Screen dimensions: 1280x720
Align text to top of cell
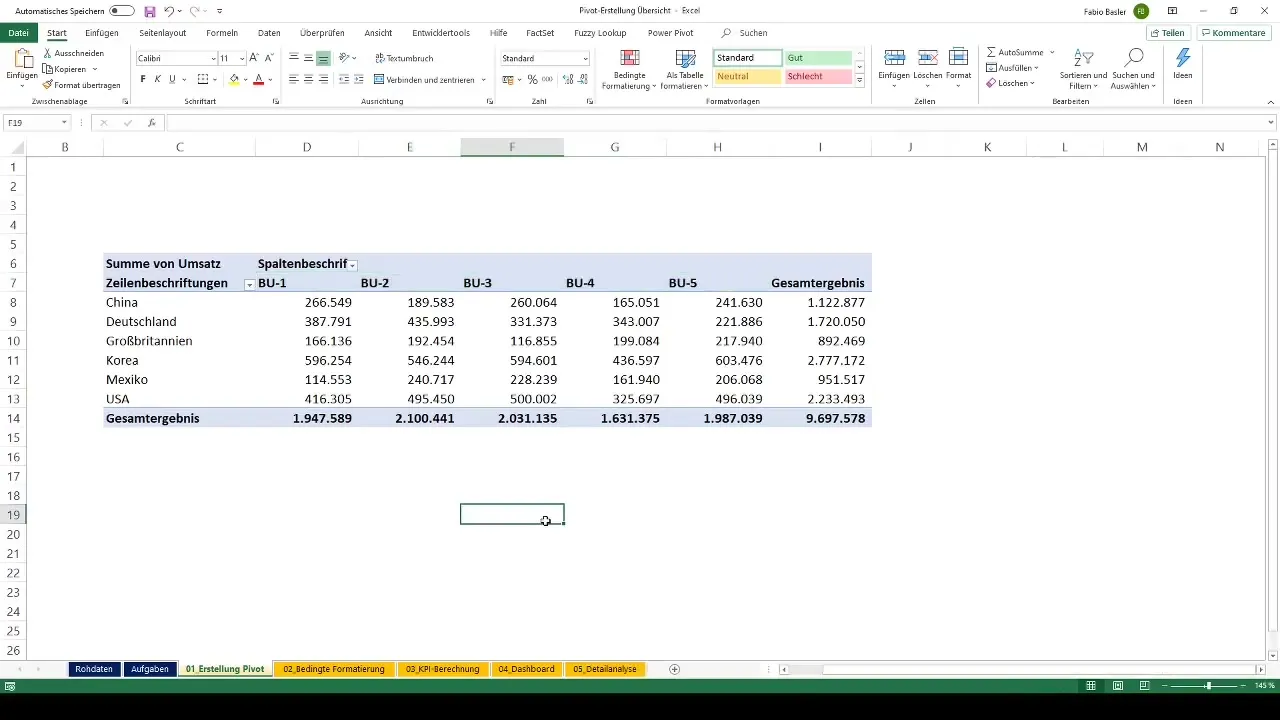click(x=294, y=58)
